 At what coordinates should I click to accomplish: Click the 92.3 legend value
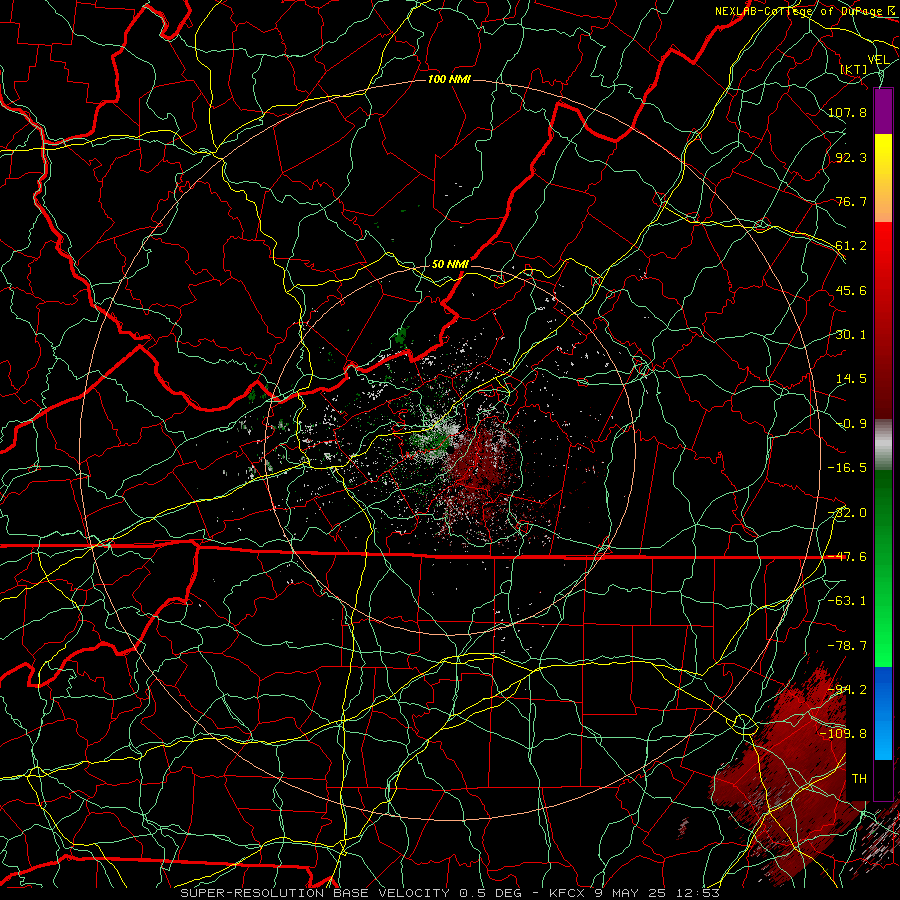(851, 157)
